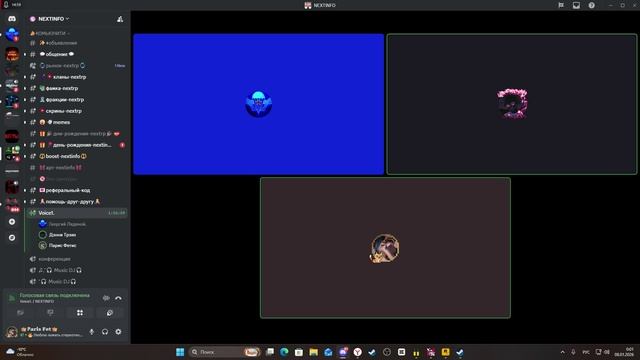This screenshot has height=360, width=640.
Task: Show hidden system tray icons chevron
Action: point(562,352)
